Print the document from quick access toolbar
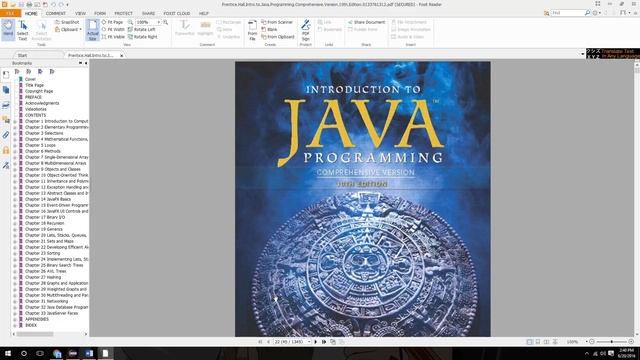This screenshot has width=640, height=360. (x=29, y=4)
